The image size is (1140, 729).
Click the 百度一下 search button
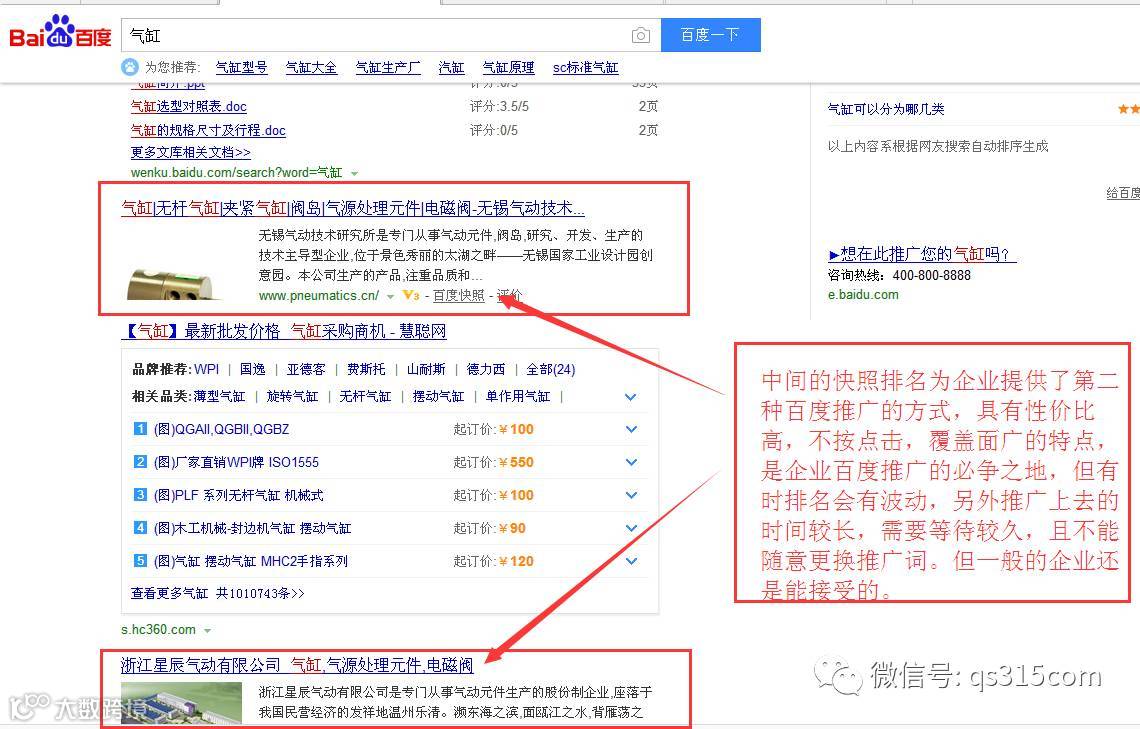tap(710, 35)
